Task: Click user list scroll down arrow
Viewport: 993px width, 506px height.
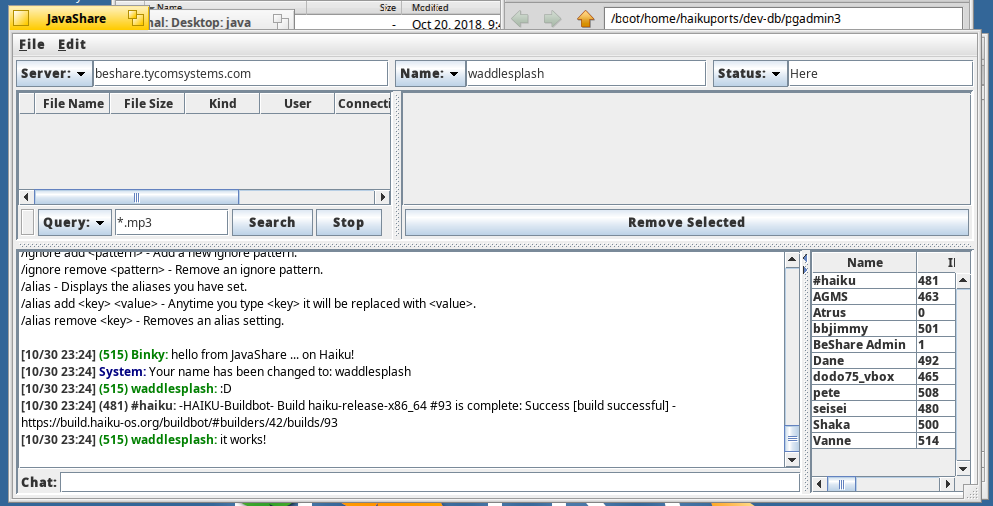Action: pyautogui.click(x=963, y=469)
